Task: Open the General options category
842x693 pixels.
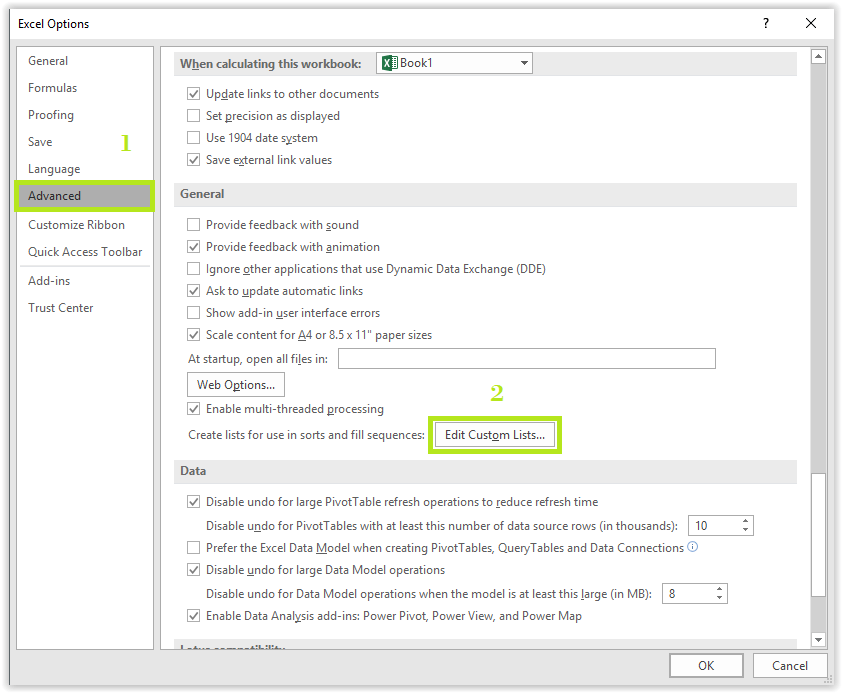Action: (48, 61)
